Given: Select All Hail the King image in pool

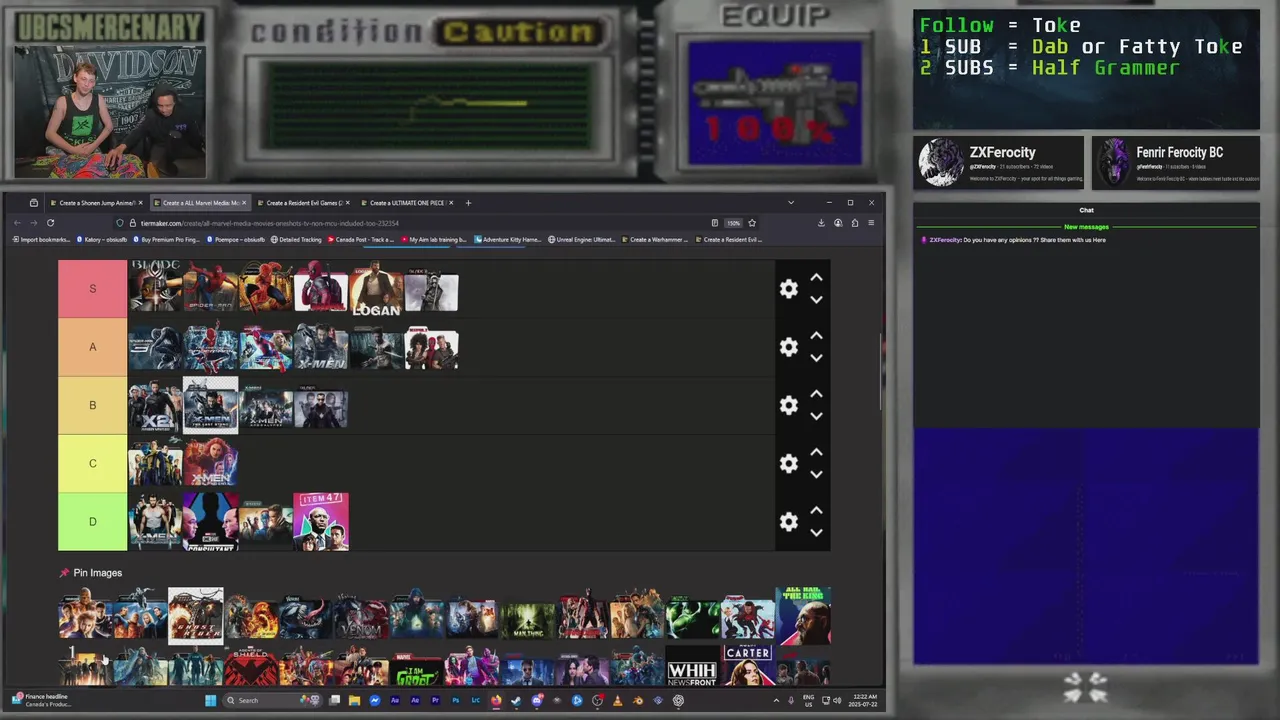Looking at the screenshot, I should click(803, 616).
